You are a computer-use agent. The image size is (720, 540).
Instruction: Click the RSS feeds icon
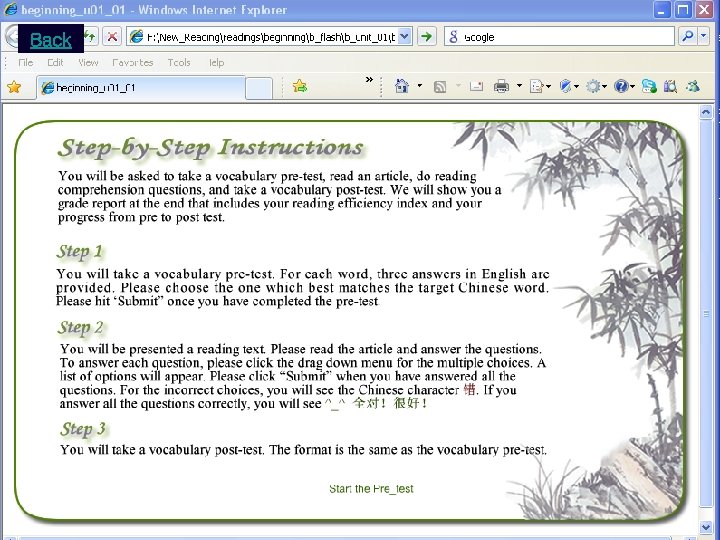tap(439, 86)
